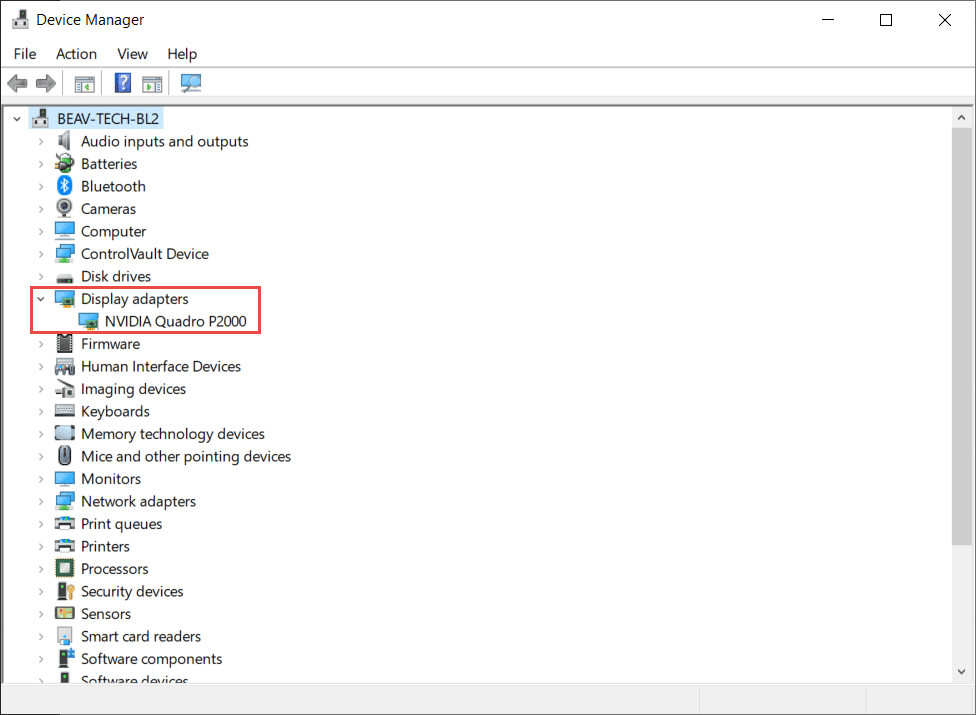
Task: Expand the Bluetooth category
Action: (41, 187)
